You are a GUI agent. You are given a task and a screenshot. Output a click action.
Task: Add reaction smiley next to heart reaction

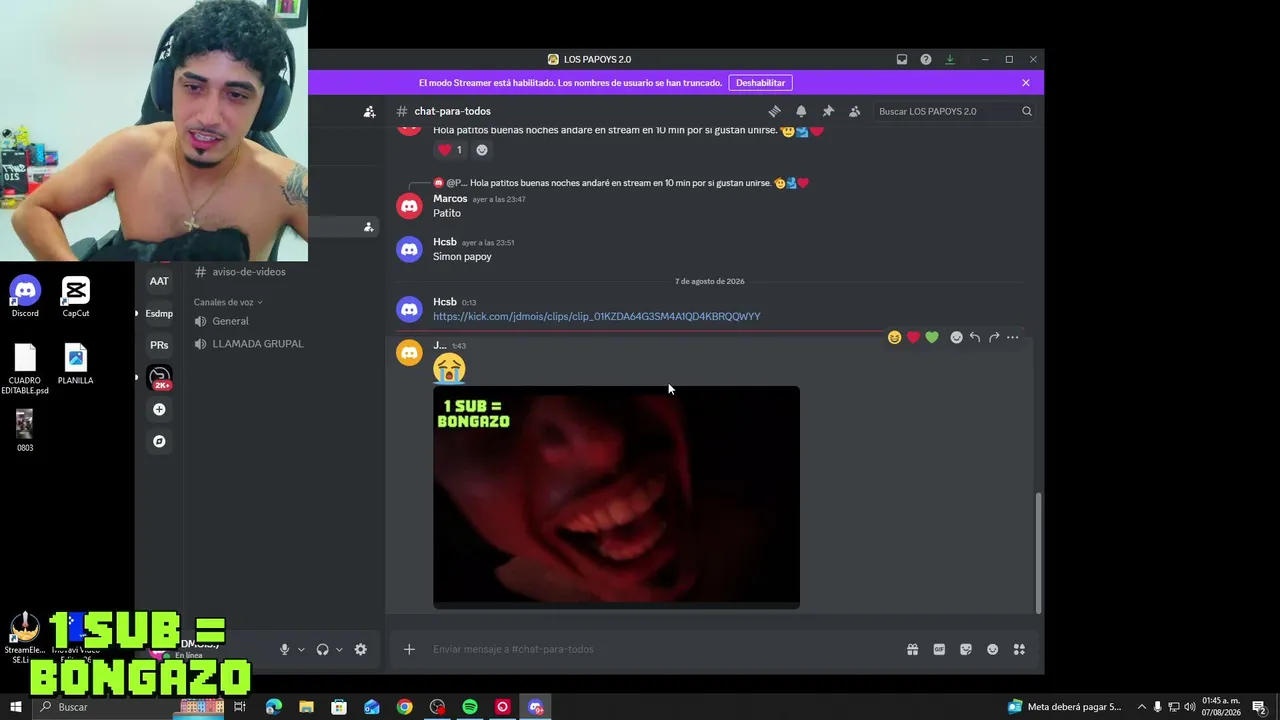482,150
